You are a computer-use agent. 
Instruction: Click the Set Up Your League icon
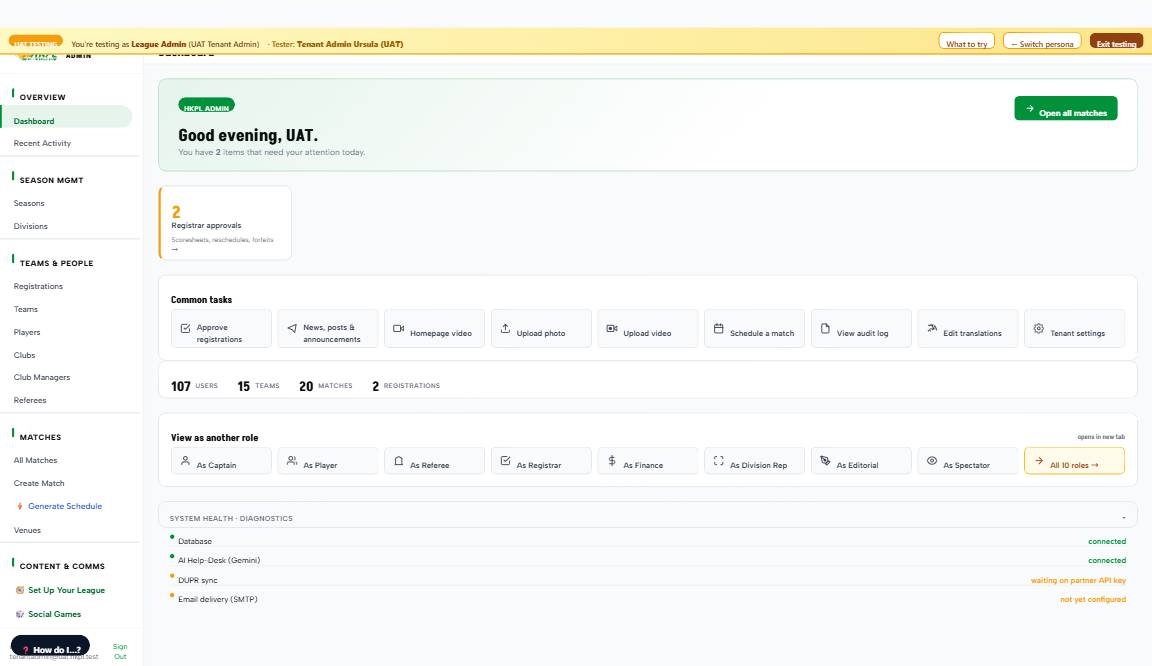[20, 590]
